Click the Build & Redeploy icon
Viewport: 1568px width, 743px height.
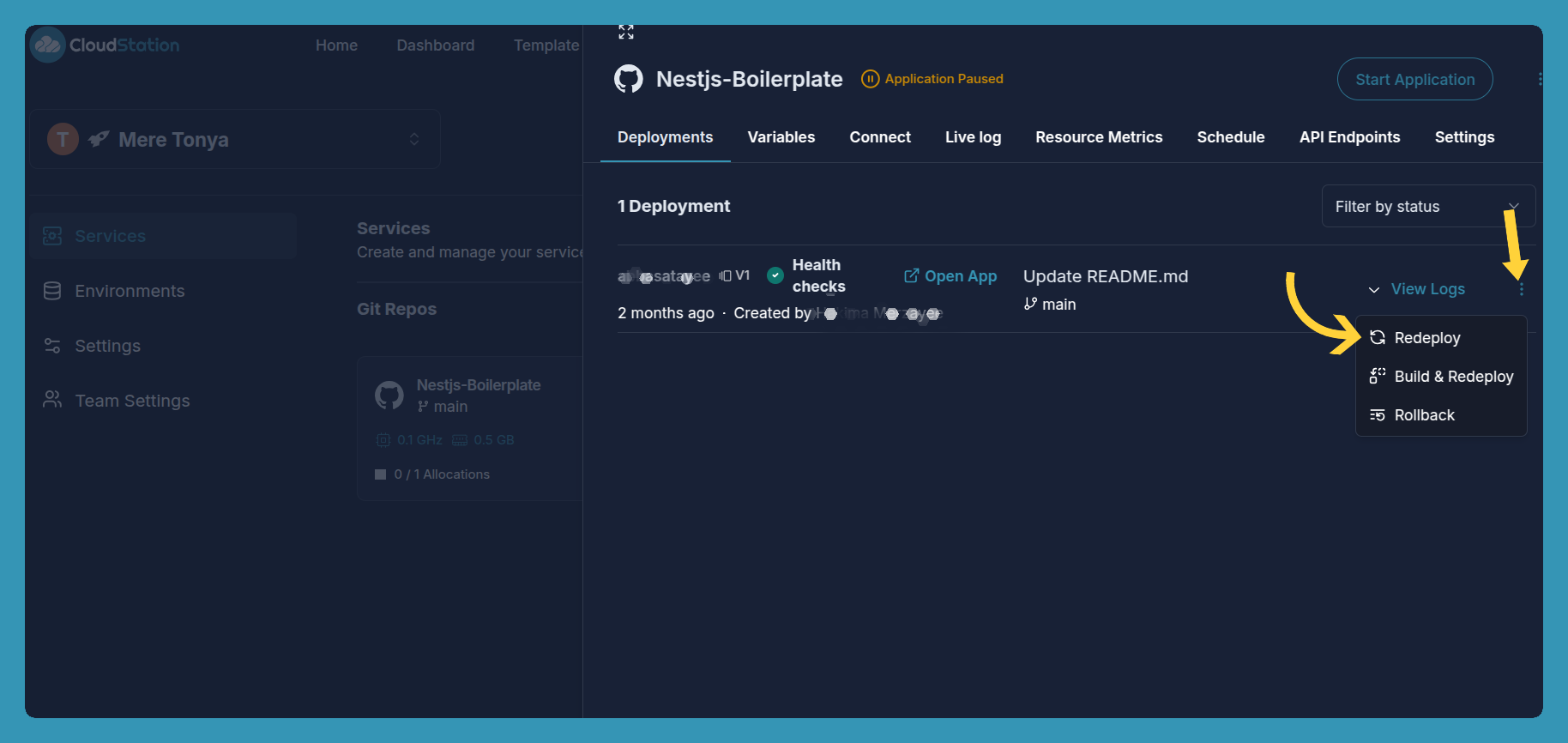1378,376
